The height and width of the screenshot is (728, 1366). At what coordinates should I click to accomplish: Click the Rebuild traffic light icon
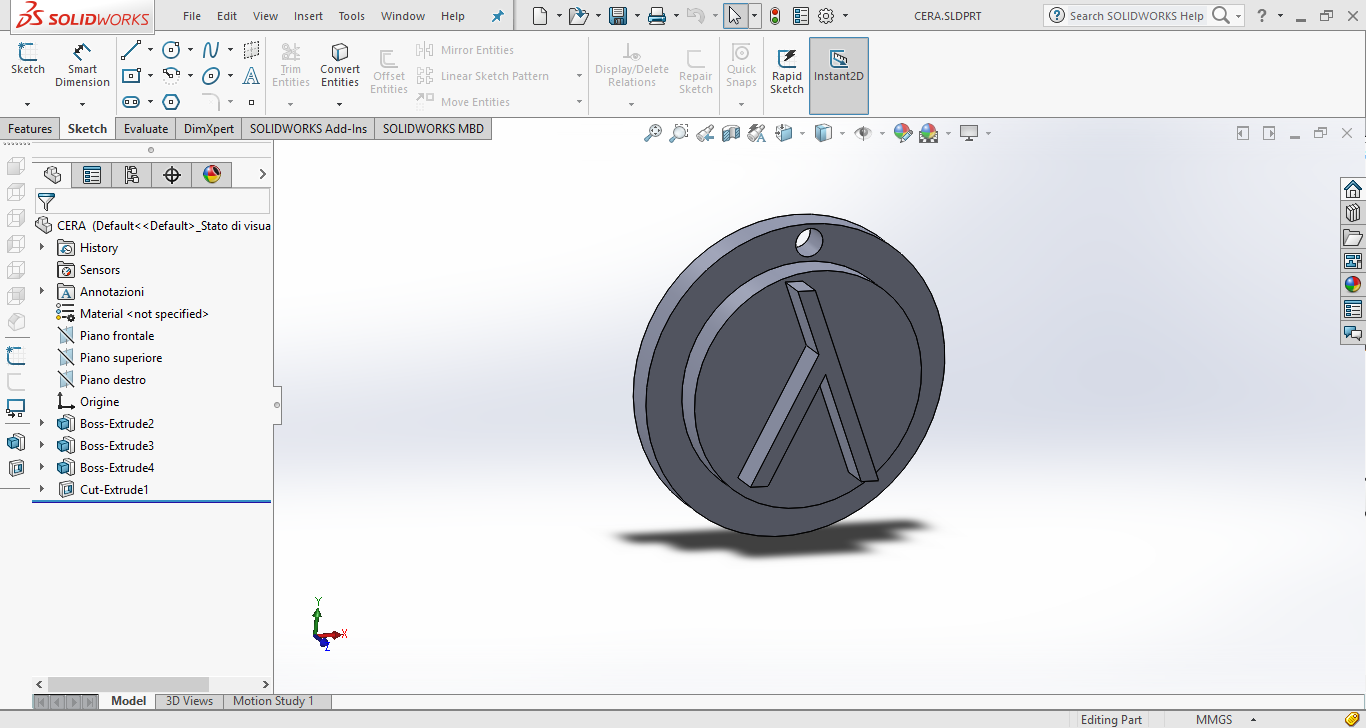(775, 16)
